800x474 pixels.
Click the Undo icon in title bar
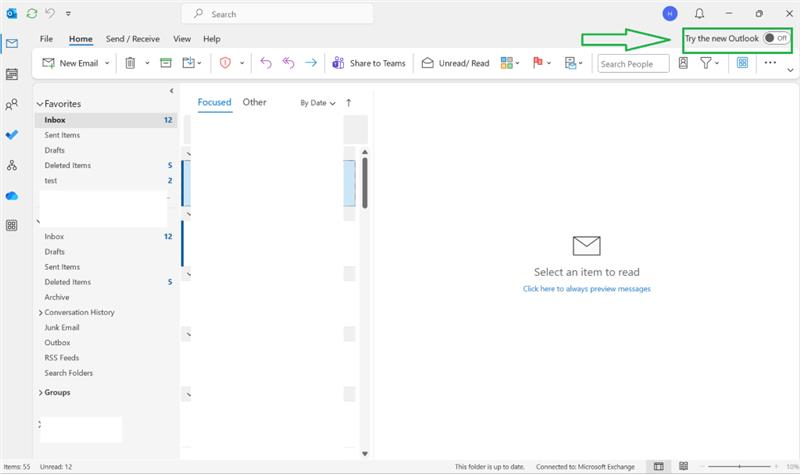(50, 13)
